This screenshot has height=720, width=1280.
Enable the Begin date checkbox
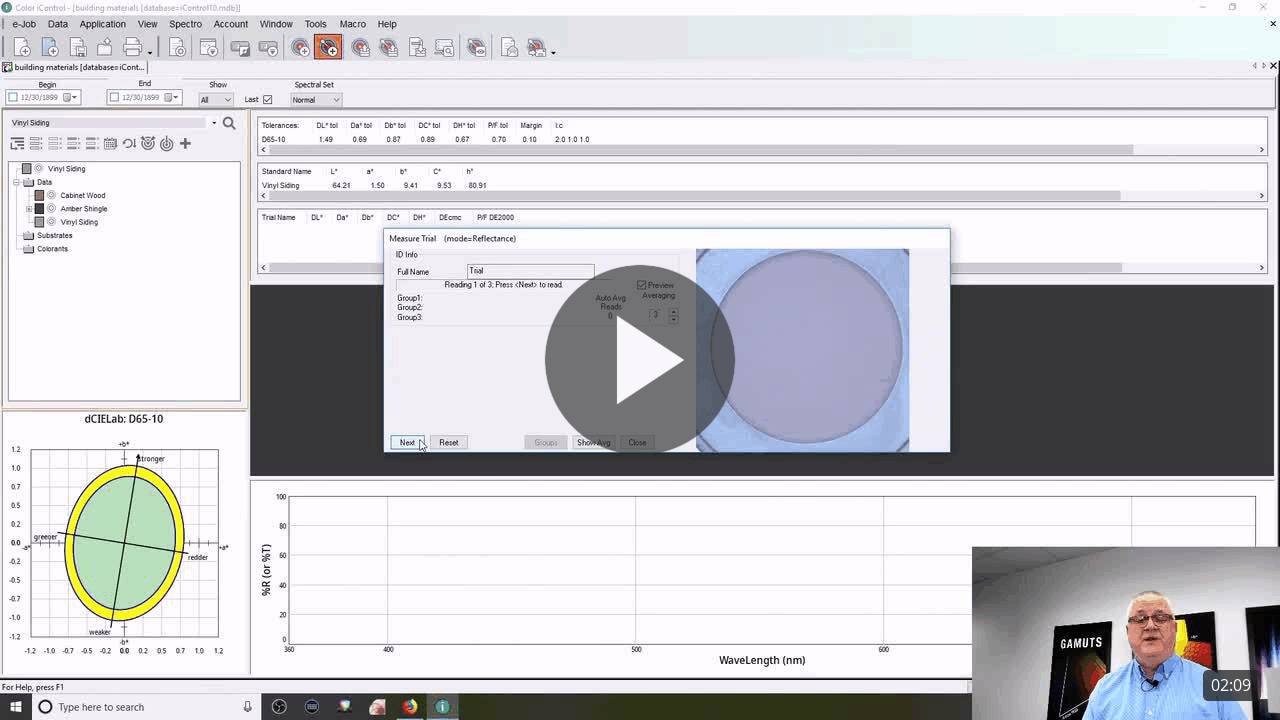point(14,97)
